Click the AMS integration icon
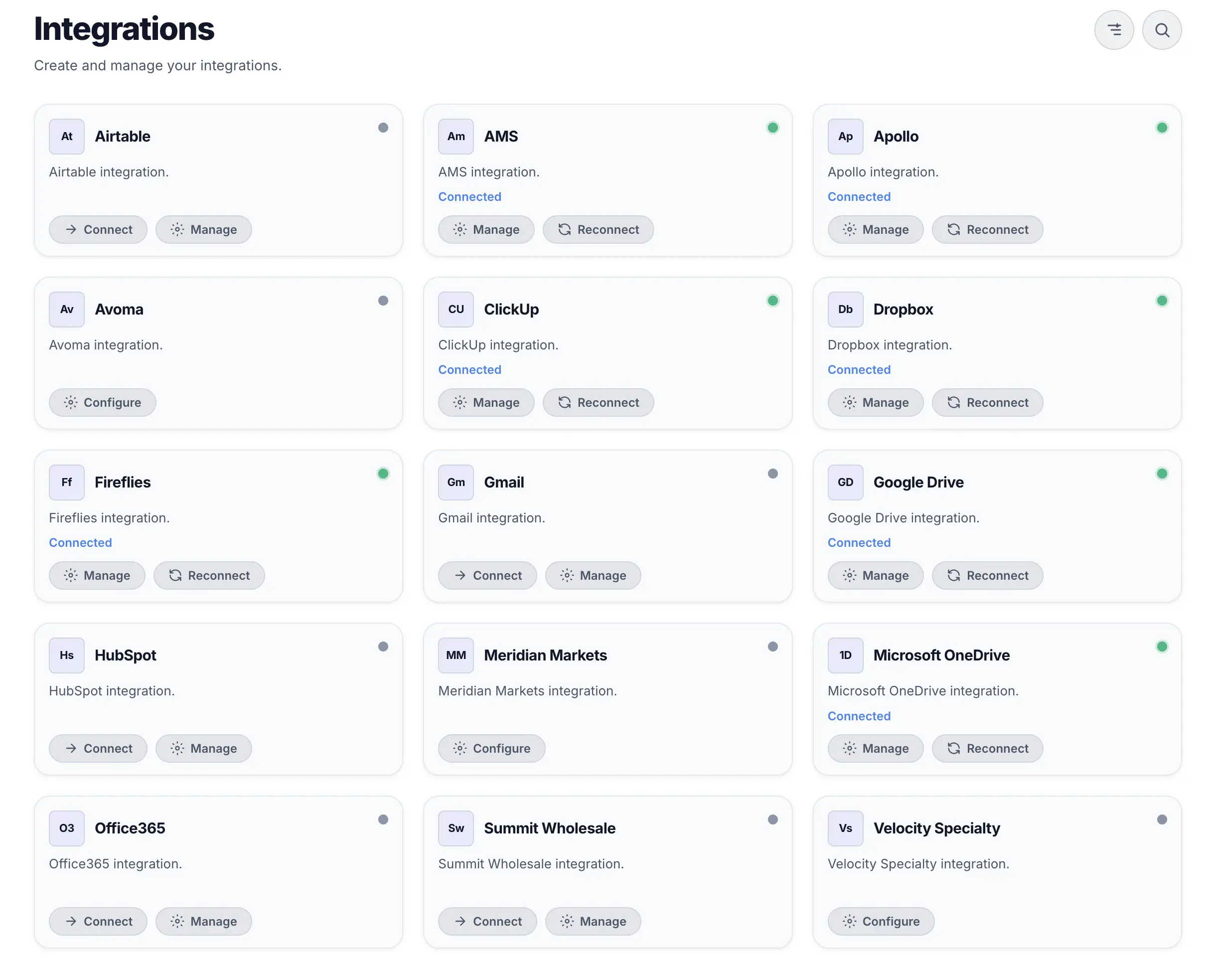Image resolution: width=1211 pixels, height=980 pixels. pyautogui.click(x=455, y=136)
